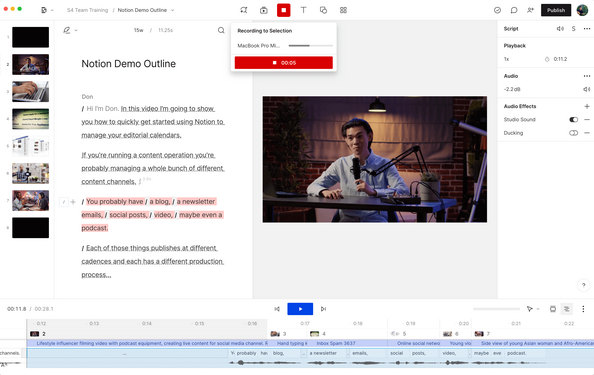Click the script search magnifier icon

tap(221, 30)
